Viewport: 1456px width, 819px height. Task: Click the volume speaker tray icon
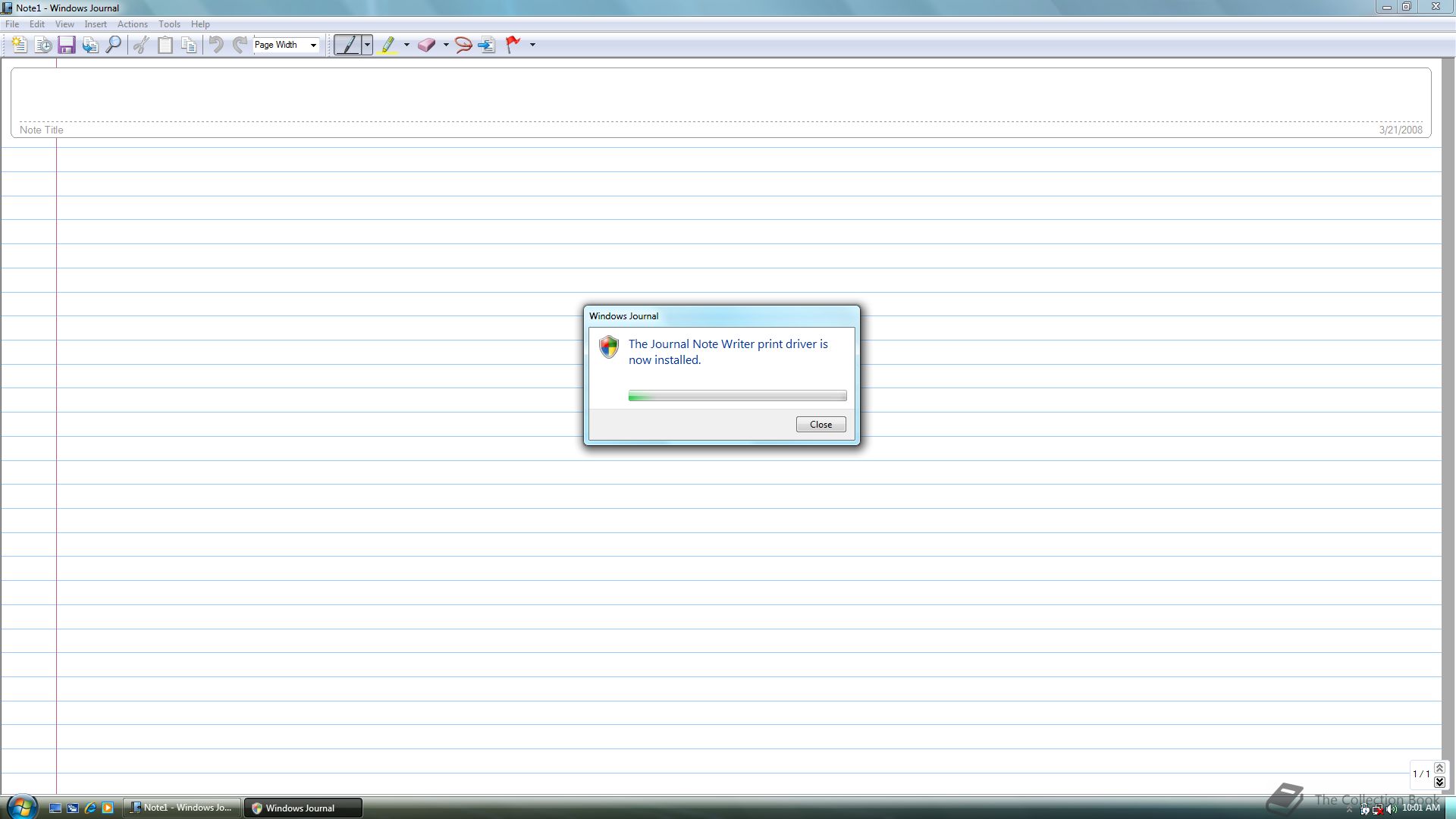click(x=1390, y=809)
